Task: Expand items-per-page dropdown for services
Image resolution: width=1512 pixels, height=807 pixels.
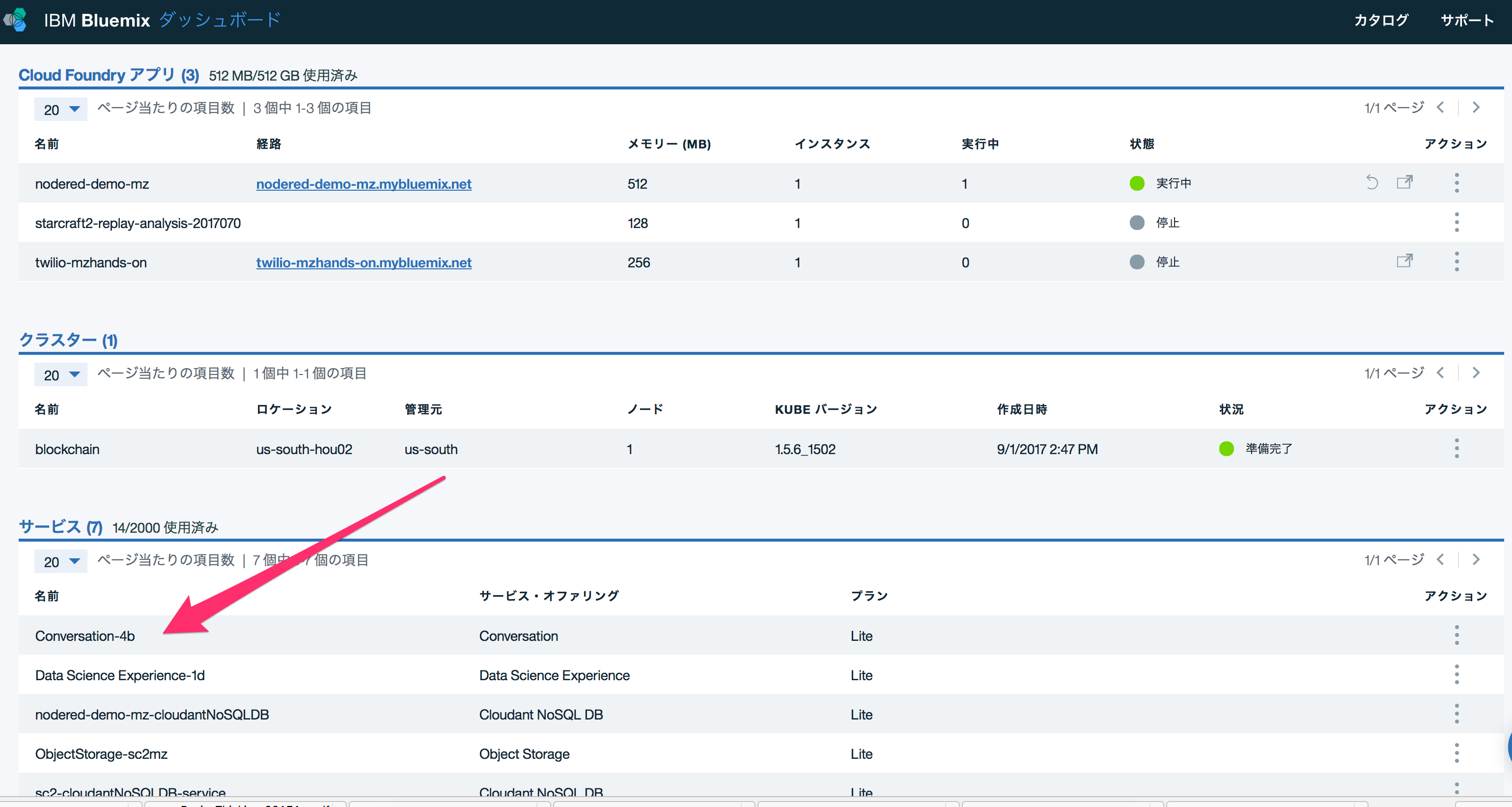Action: [x=61, y=561]
